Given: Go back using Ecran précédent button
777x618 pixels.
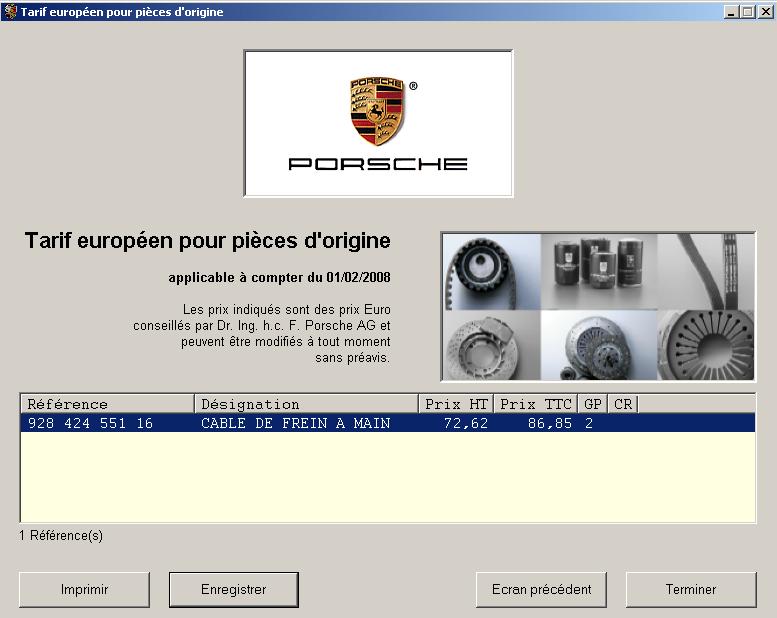Looking at the screenshot, I should point(541,589).
